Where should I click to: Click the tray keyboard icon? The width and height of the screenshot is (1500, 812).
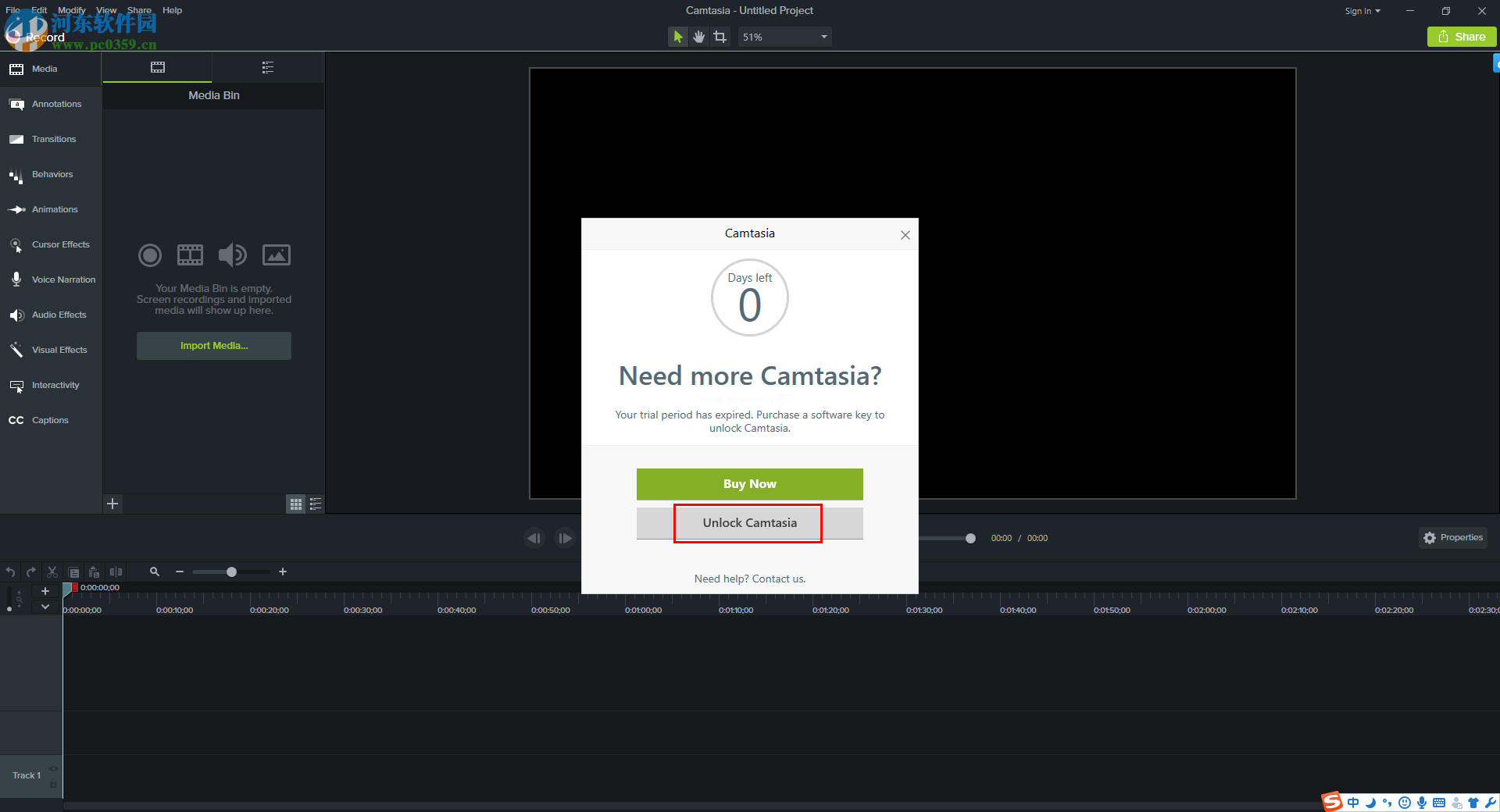tap(1439, 803)
